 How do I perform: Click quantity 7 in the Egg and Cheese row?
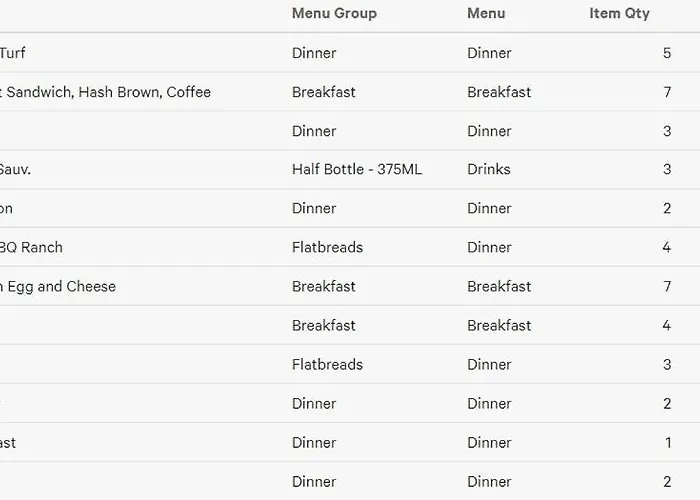pyautogui.click(x=667, y=286)
